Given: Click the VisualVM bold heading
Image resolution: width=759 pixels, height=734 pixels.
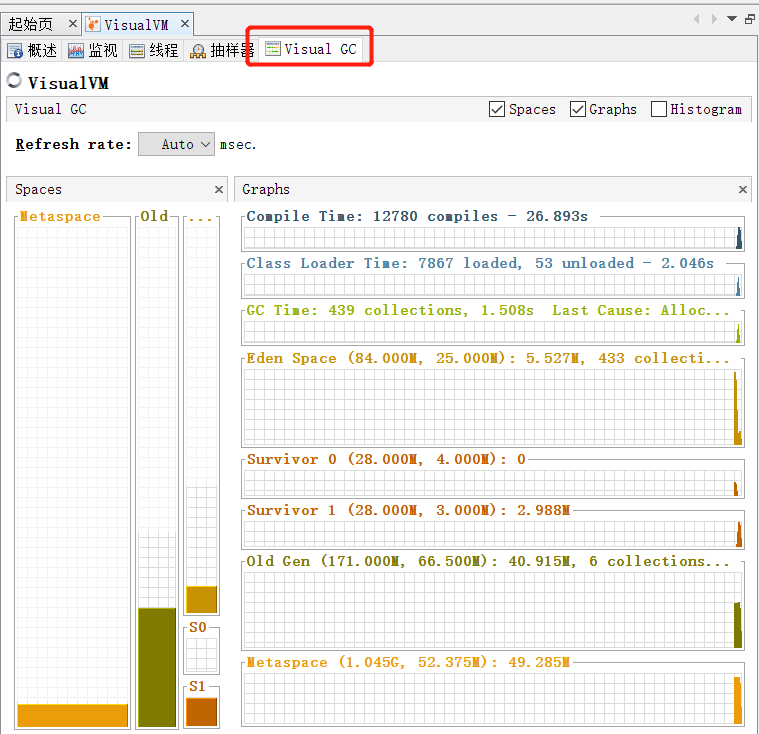Looking at the screenshot, I should coord(68,83).
